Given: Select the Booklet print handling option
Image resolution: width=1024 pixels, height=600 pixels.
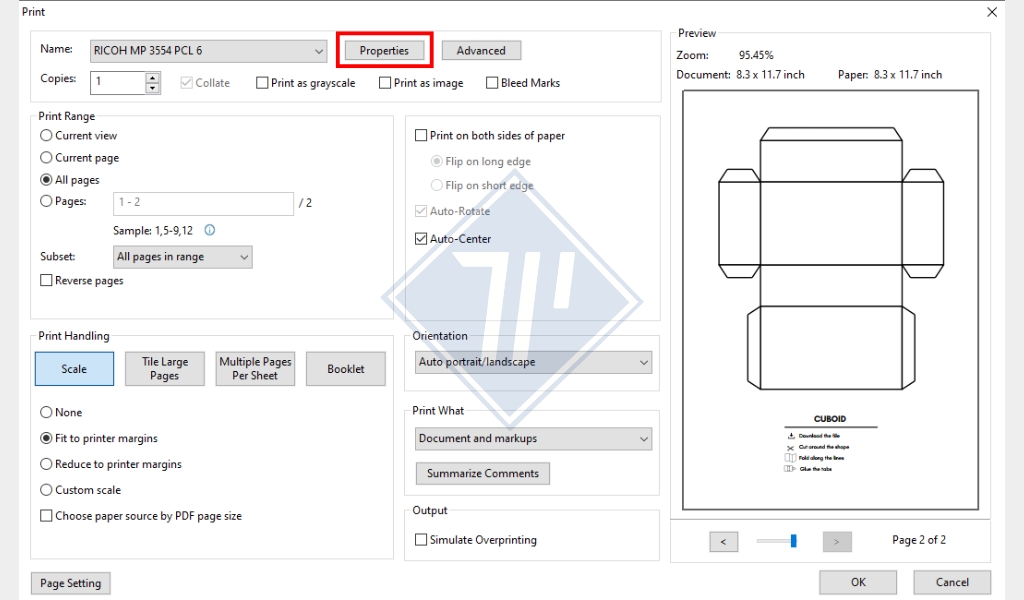Looking at the screenshot, I should (x=346, y=369).
